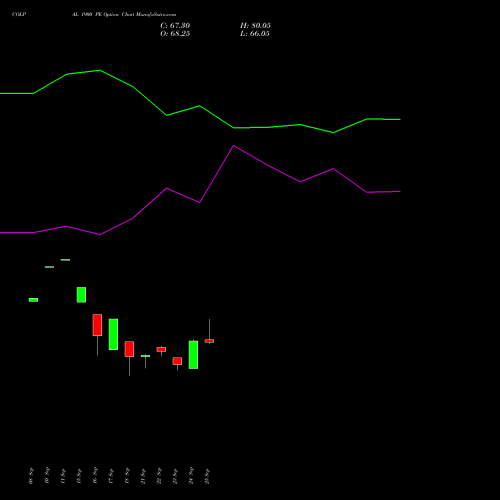
Task: Click the low price value L: 66.05
Action: pyautogui.click(x=255, y=34)
